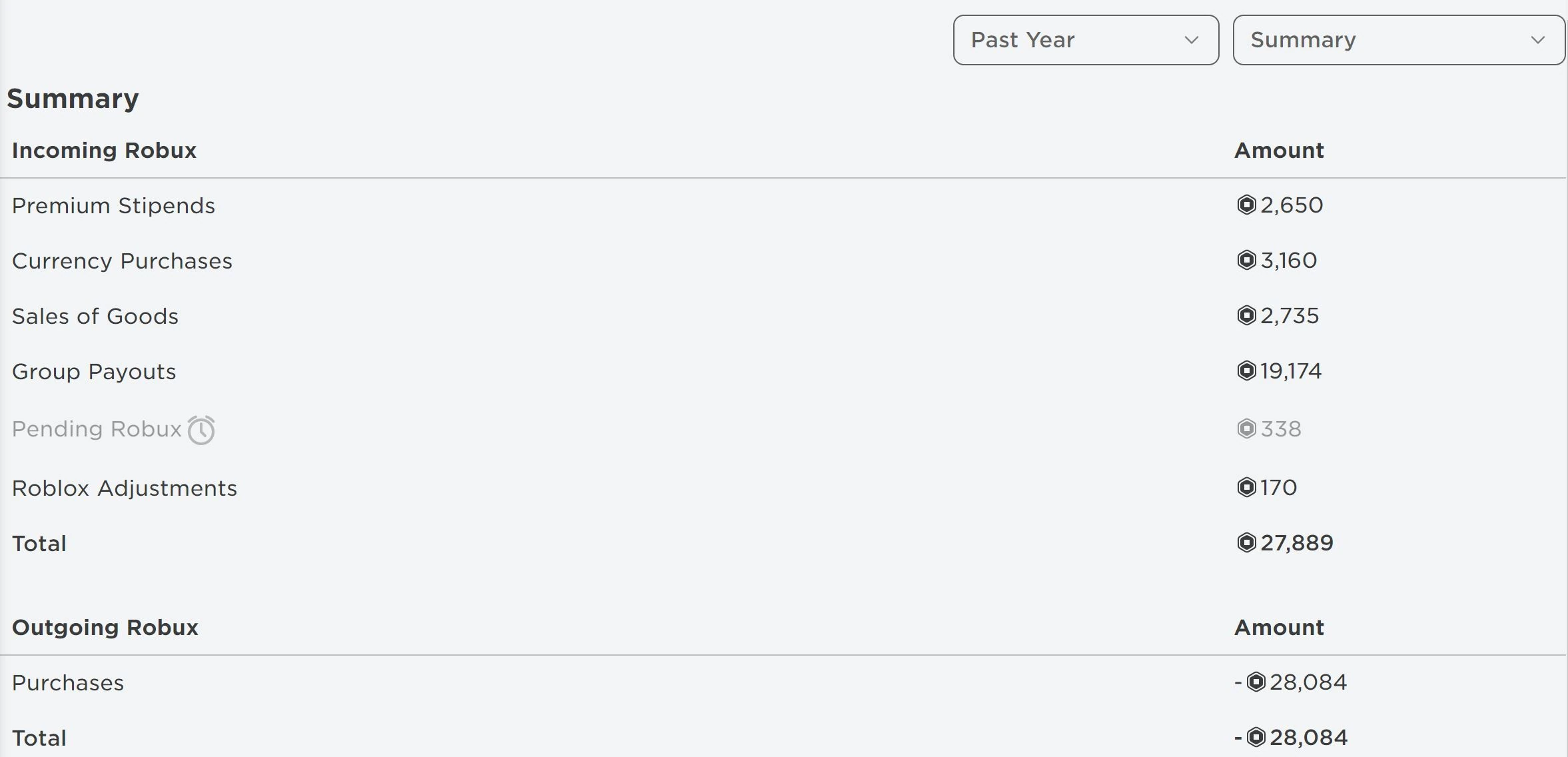Click the chevron arrow in Past Year dropdown
The width and height of the screenshot is (1568, 757).
pos(1192,40)
